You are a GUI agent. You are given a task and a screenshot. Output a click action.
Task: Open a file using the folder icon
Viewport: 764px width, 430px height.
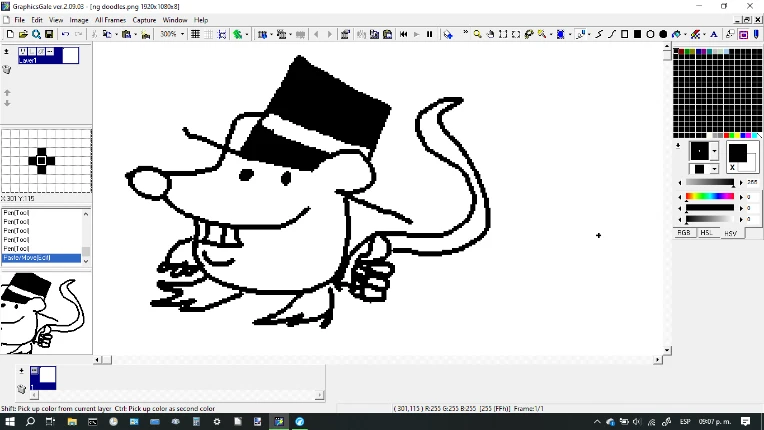pos(23,34)
